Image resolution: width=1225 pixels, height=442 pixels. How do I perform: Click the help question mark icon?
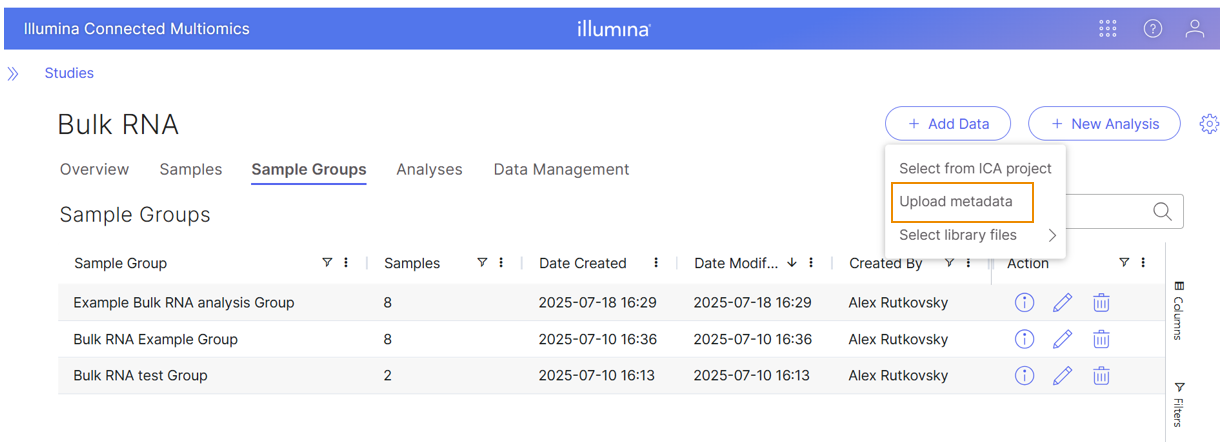point(1152,29)
